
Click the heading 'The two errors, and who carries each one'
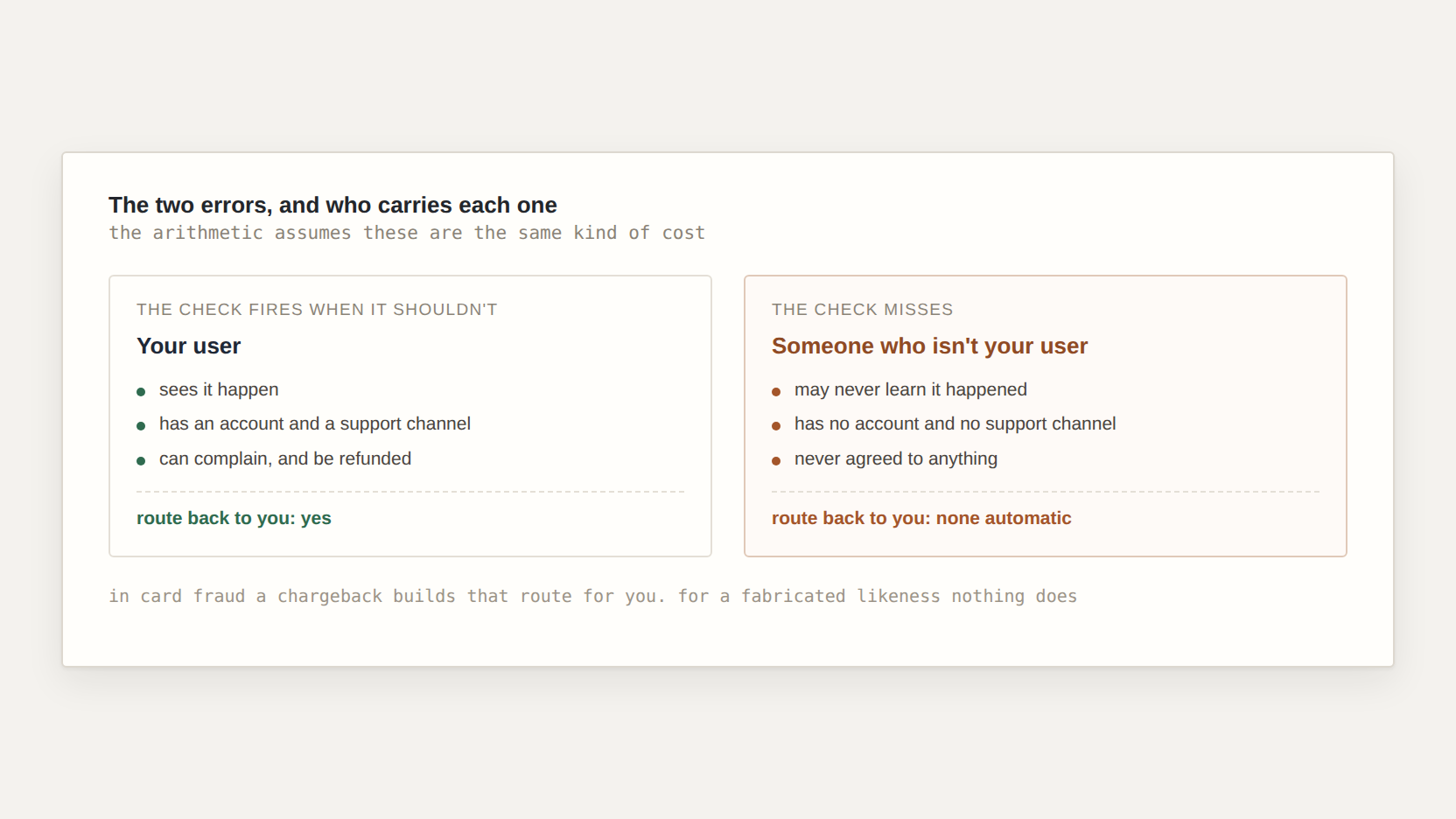click(x=332, y=205)
